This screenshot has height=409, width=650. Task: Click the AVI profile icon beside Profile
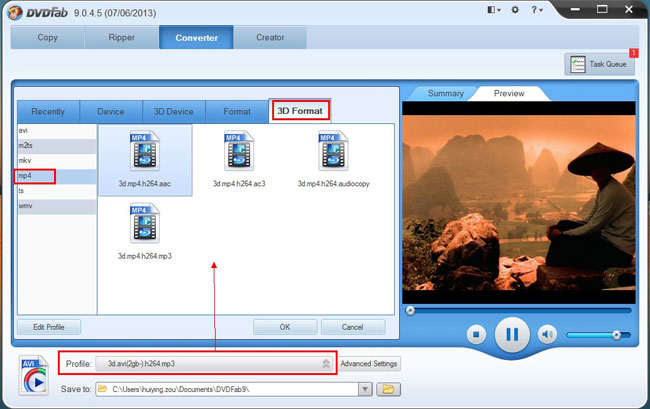point(34,375)
